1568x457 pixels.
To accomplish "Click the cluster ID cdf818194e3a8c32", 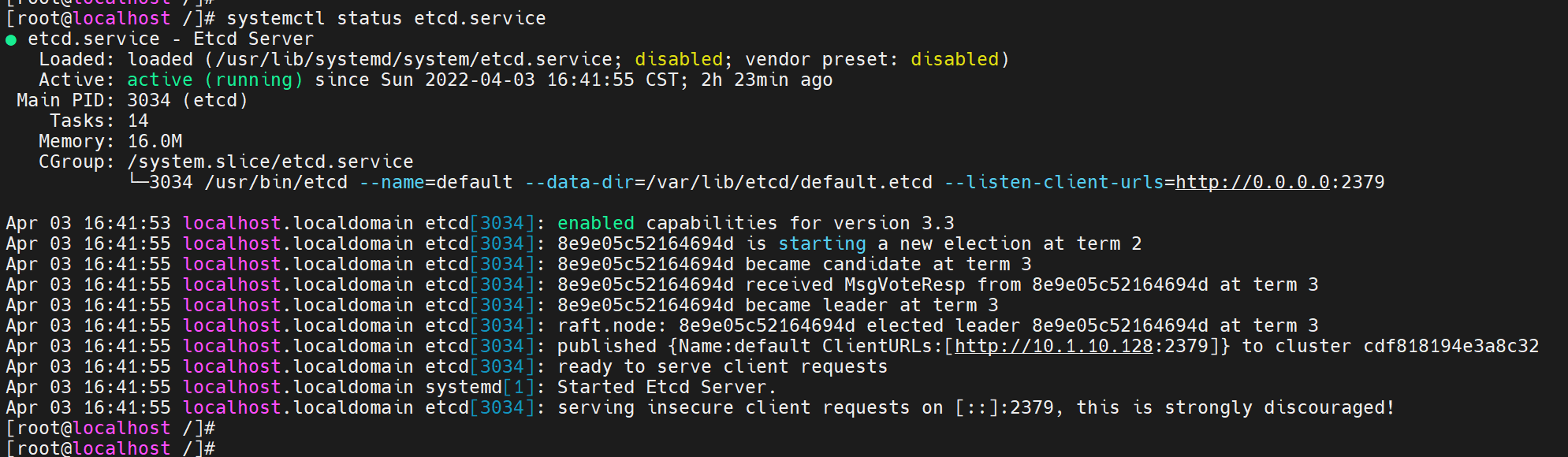I will coord(1451,347).
